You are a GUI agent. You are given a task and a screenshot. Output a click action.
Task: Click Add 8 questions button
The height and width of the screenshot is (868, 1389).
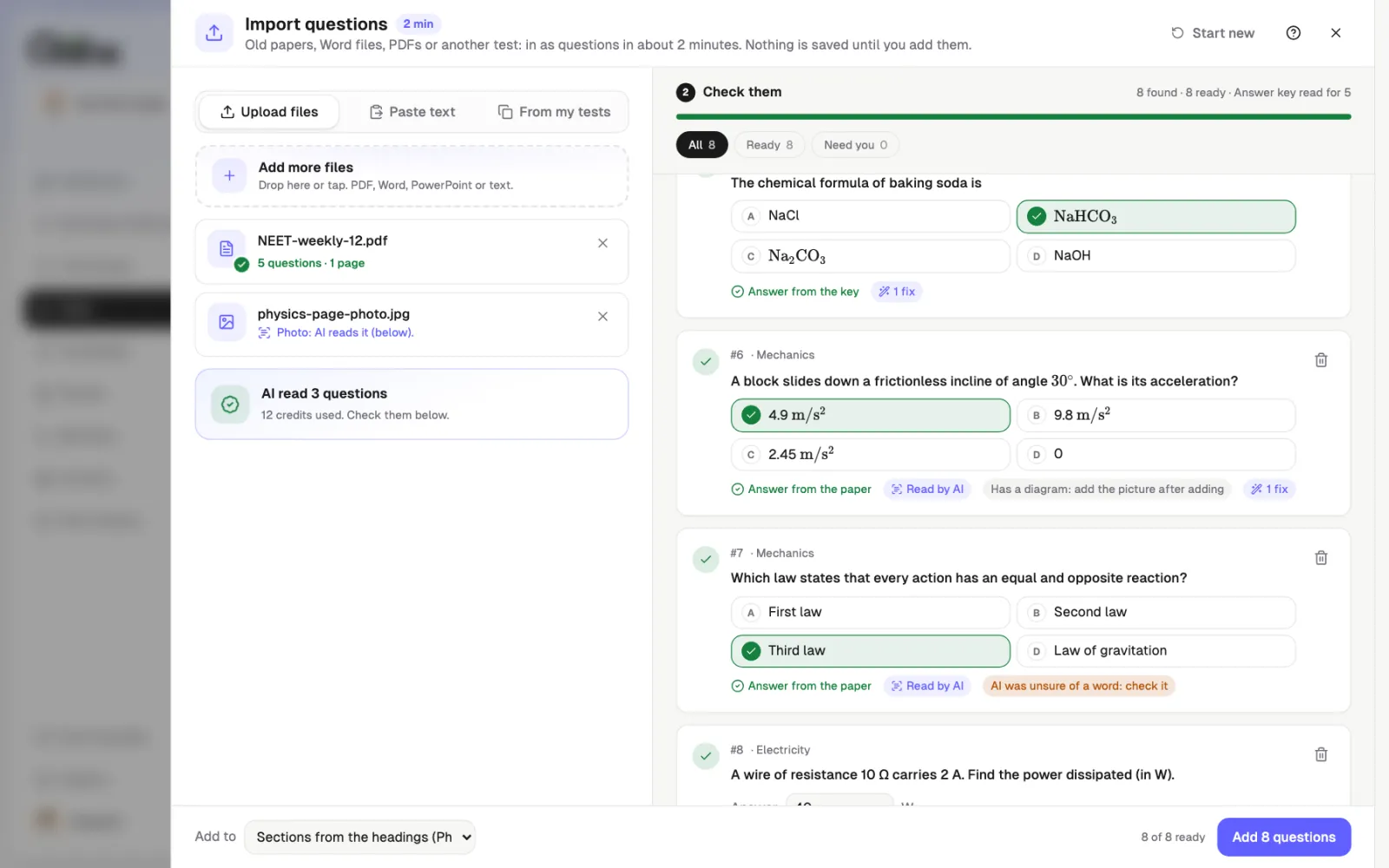coord(1284,837)
